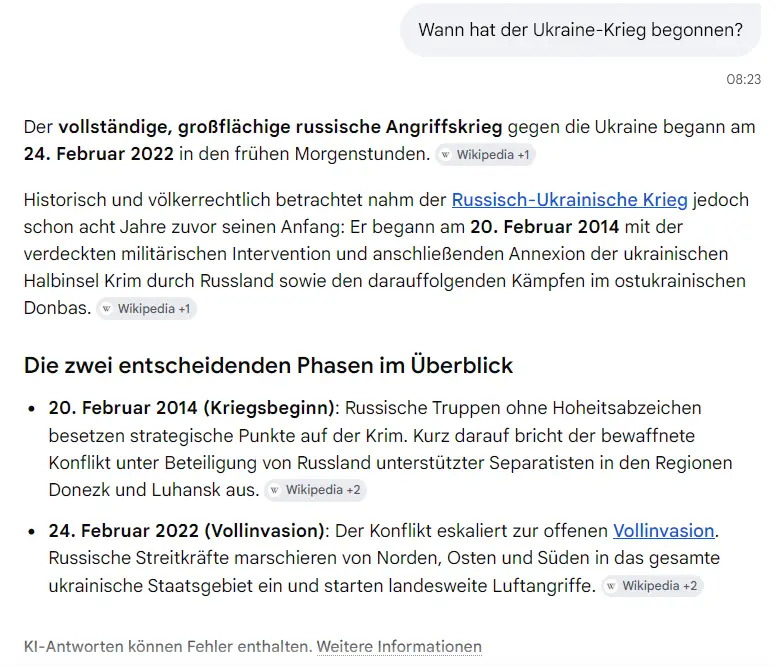Click Wikipedia icon after 'Luhansk aus.'
The height and width of the screenshot is (667, 777).
tap(274, 490)
